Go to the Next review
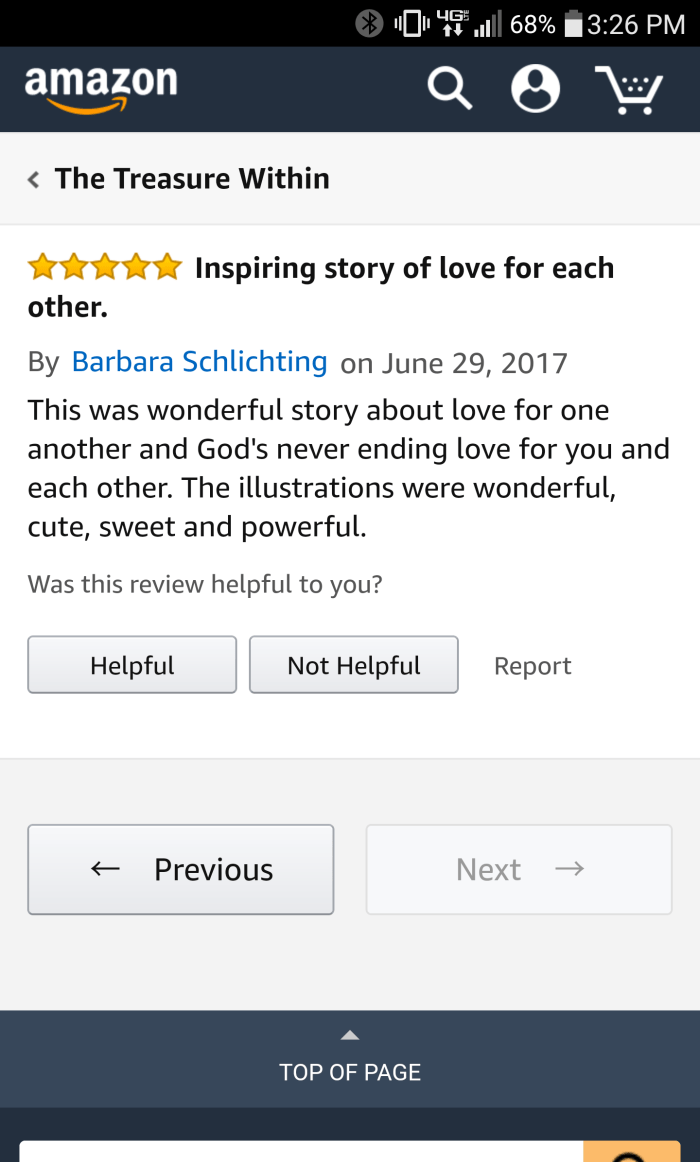Viewport: 700px width, 1162px height. coord(518,869)
